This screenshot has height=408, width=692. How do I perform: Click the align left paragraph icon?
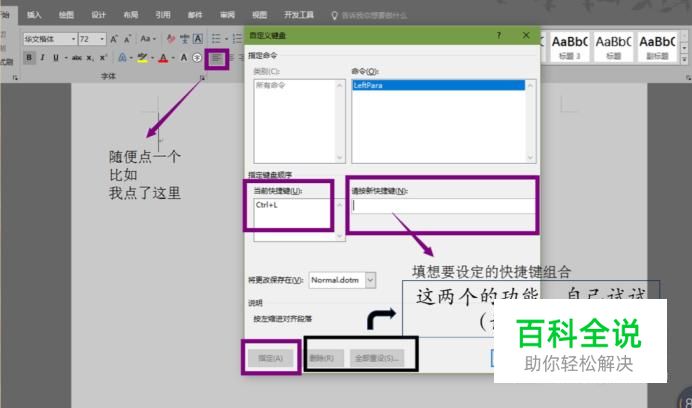(x=217, y=58)
